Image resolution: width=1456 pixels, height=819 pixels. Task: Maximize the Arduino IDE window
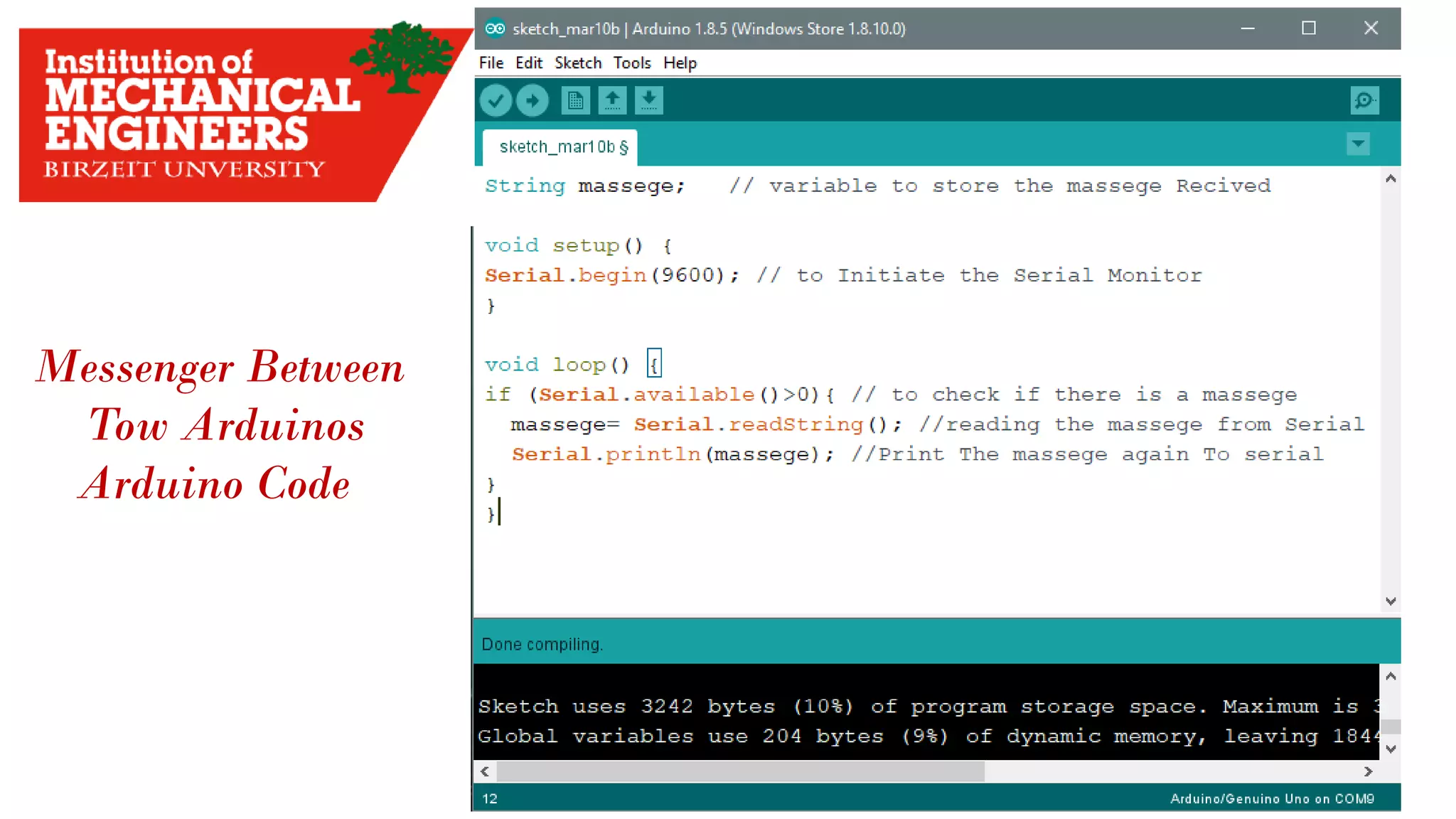pyautogui.click(x=1308, y=28)
